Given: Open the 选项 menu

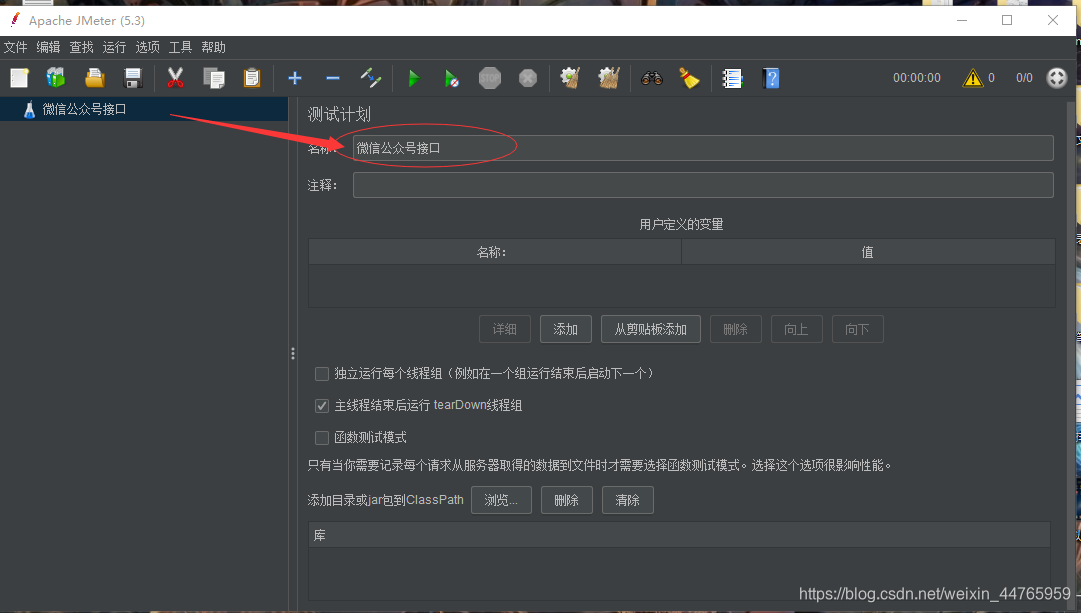Looking at the screenshot, I should (148, 47).
